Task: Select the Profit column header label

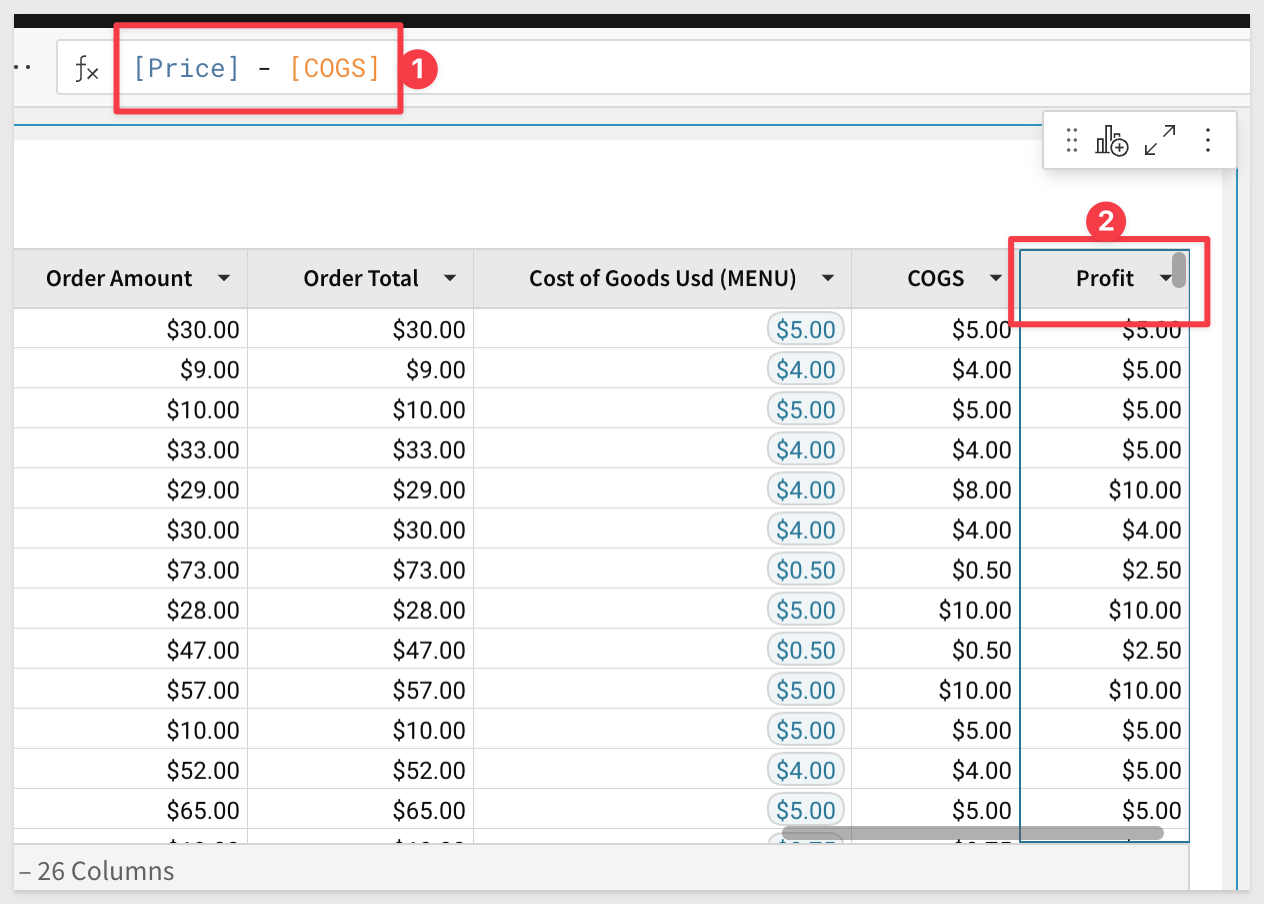Action: click(1104, 279)
